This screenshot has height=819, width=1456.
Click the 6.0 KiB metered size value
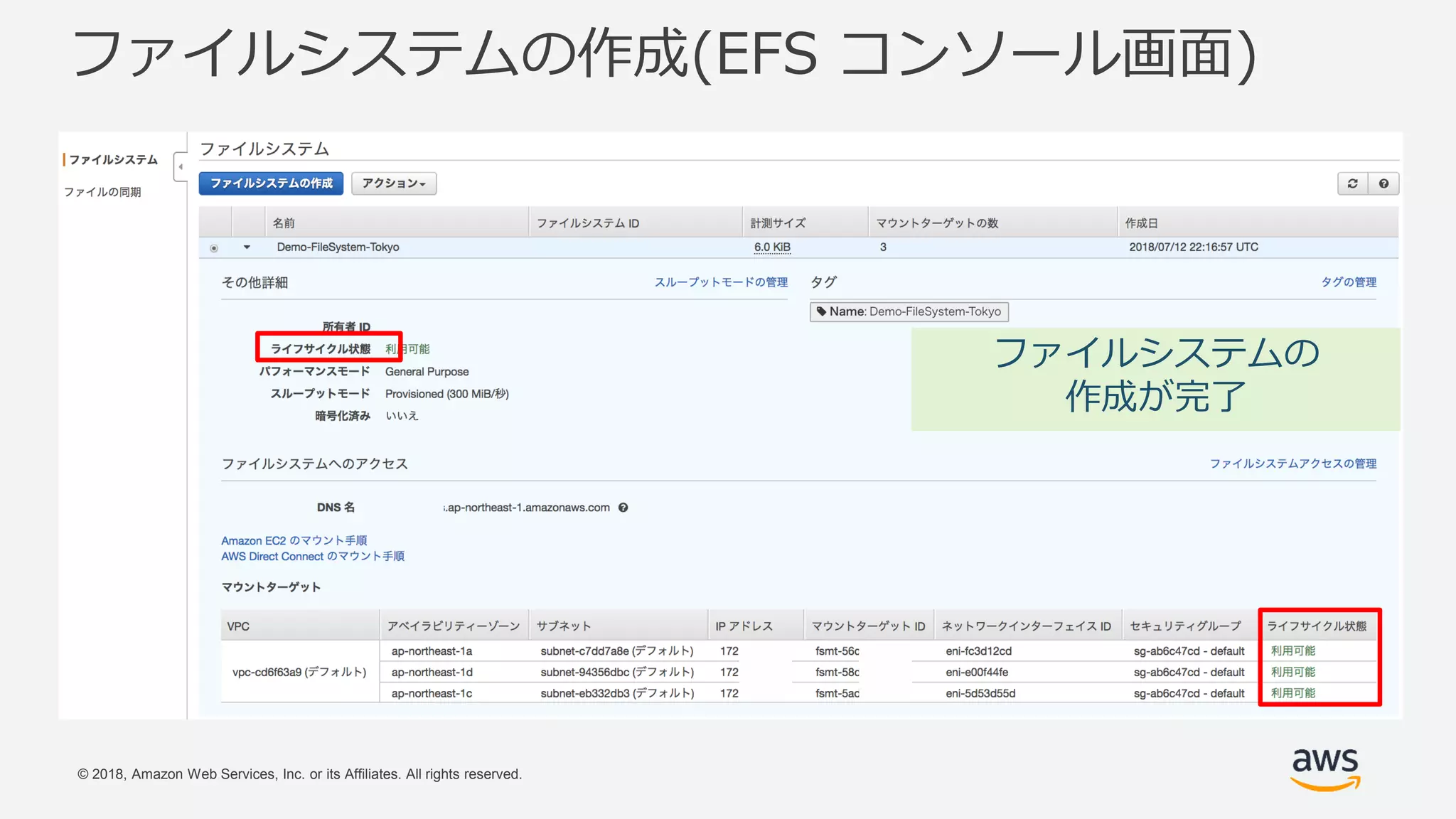pyautogui.click(x=772, y=247)
